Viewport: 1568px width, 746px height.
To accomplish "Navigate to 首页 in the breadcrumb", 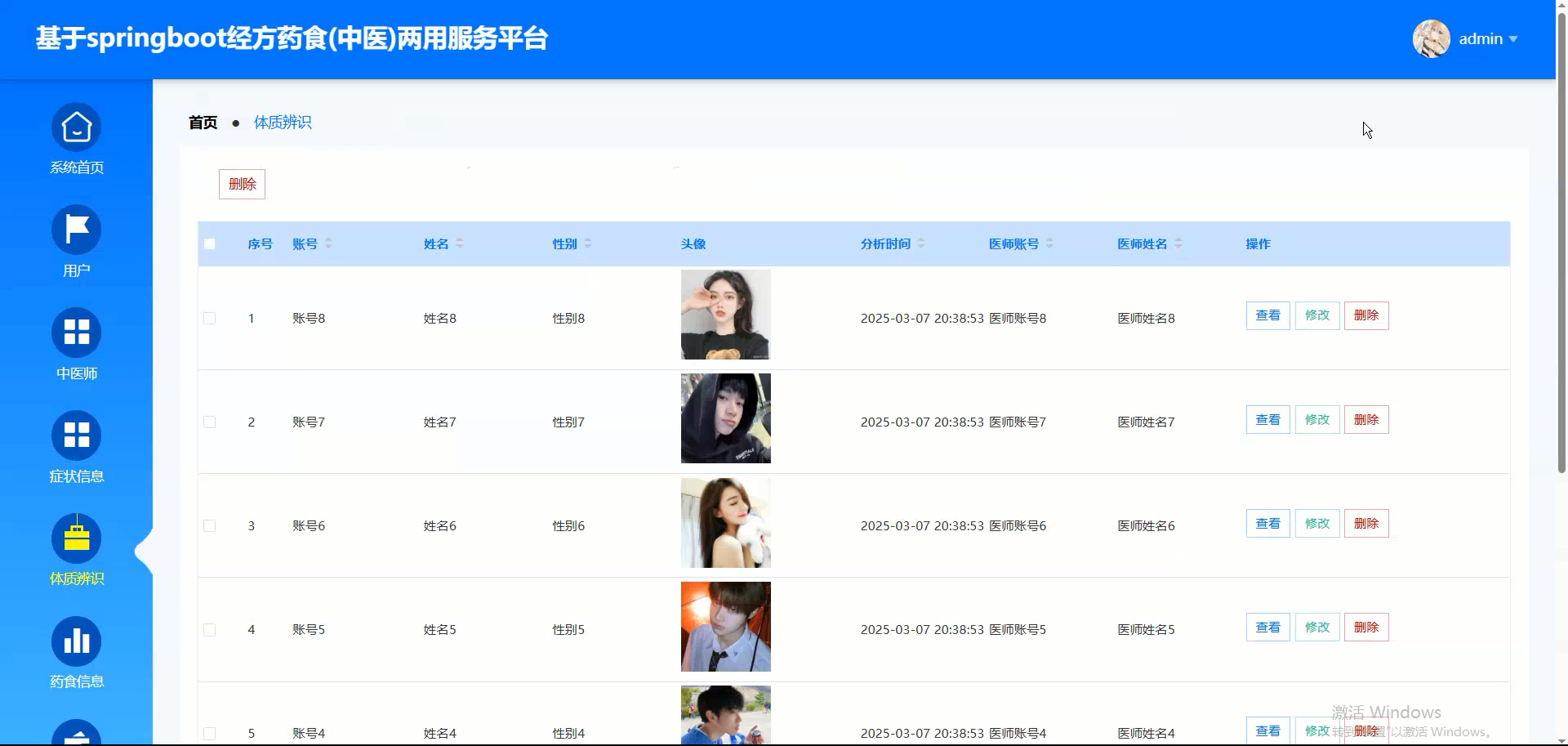I will (203, 122).
